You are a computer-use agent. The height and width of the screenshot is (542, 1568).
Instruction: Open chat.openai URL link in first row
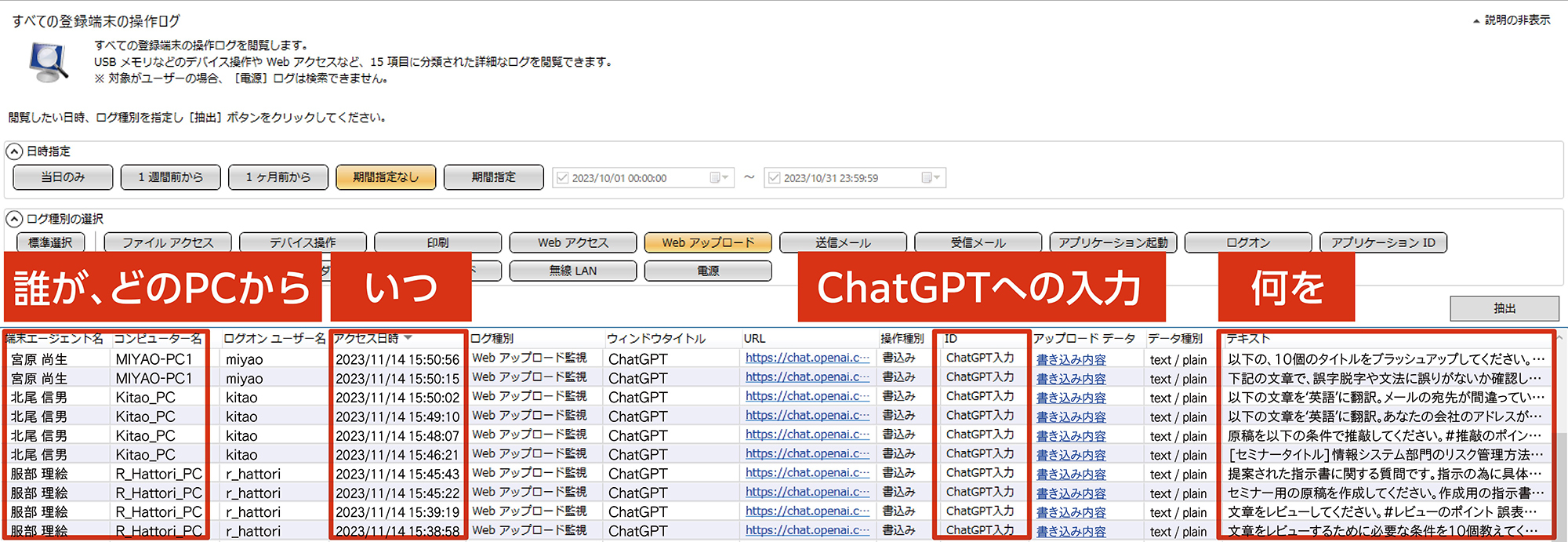click(x=807, y=358)
